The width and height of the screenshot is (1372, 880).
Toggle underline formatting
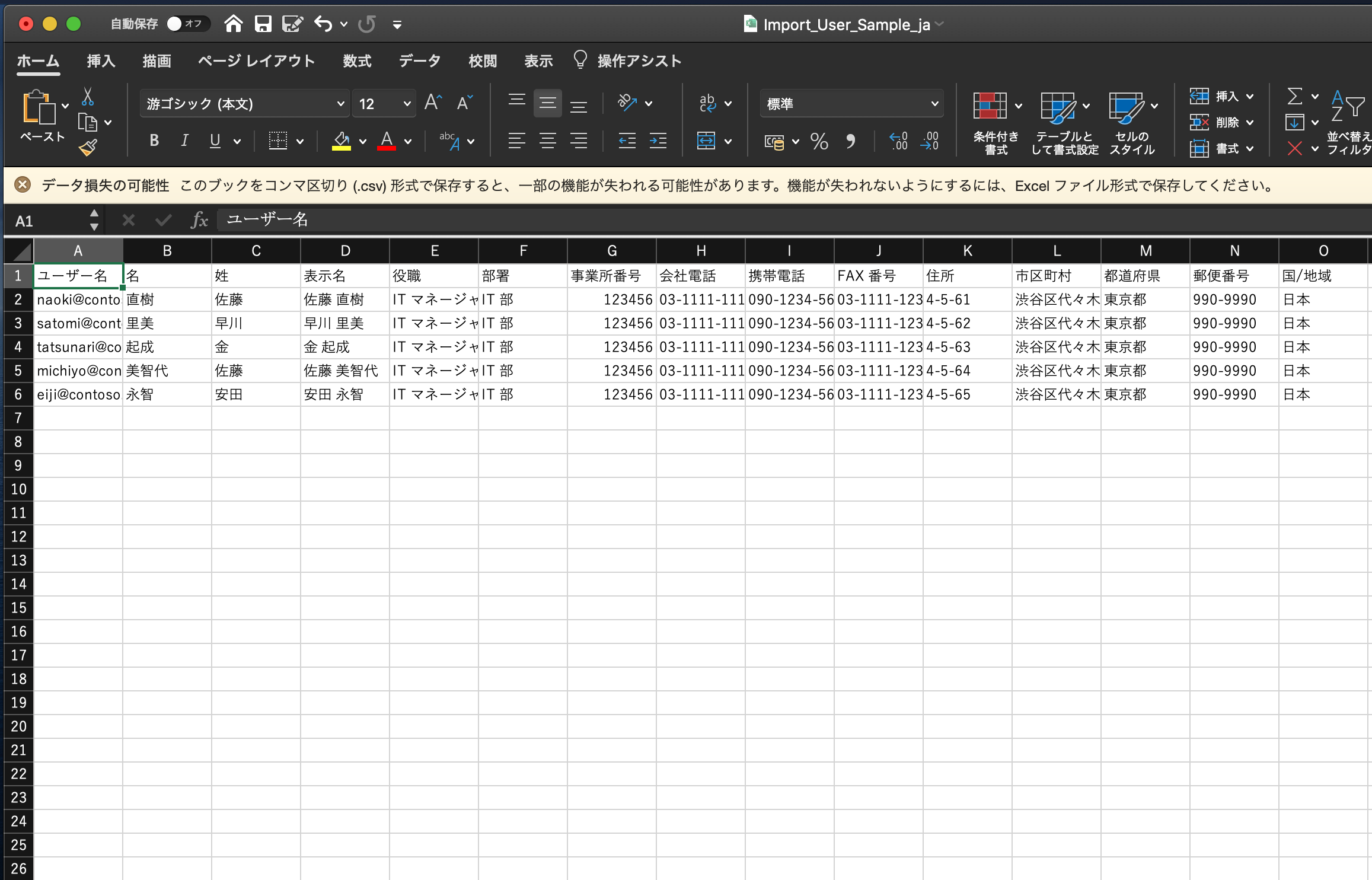pos(215,141)
